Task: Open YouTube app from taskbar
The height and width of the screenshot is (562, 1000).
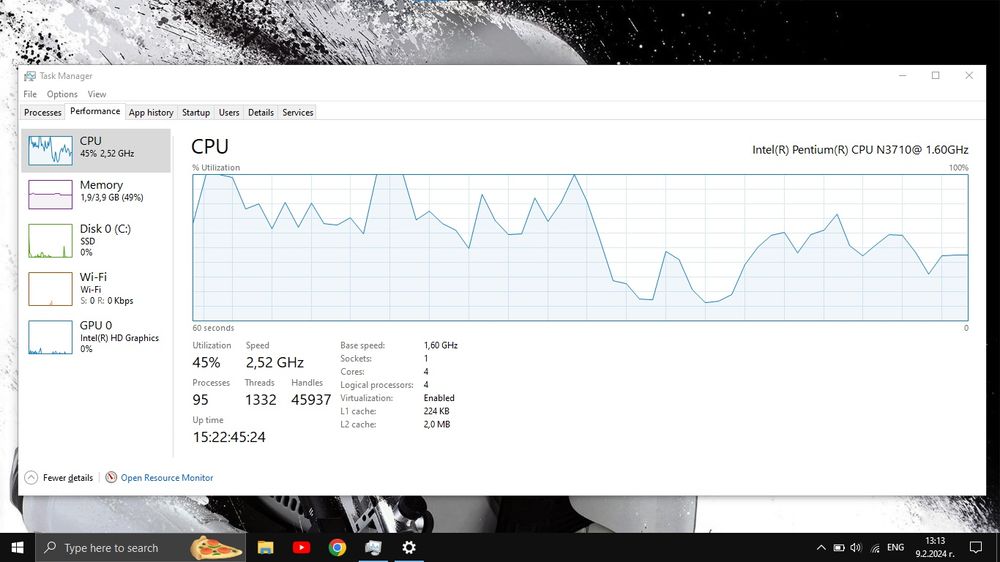Action: (301, 547)
